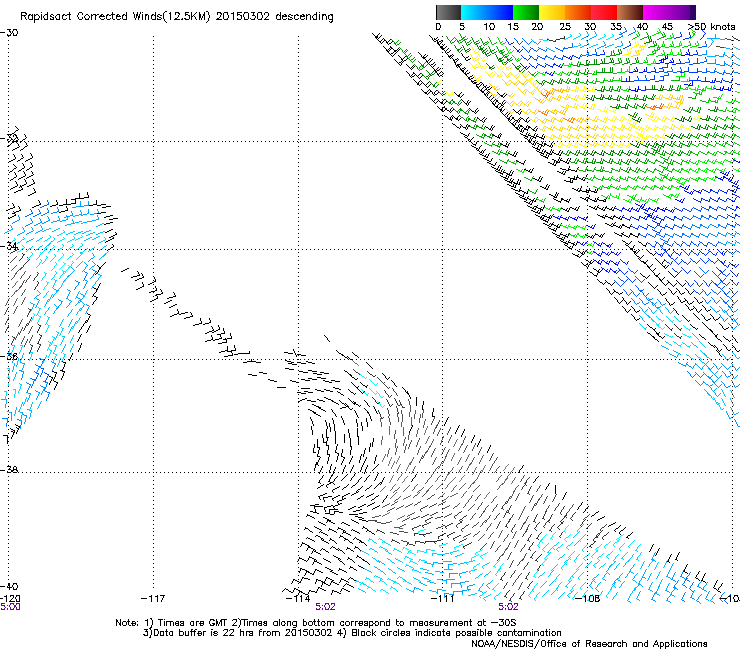Click the yellow 20-25 knots color band

(552, 12)
